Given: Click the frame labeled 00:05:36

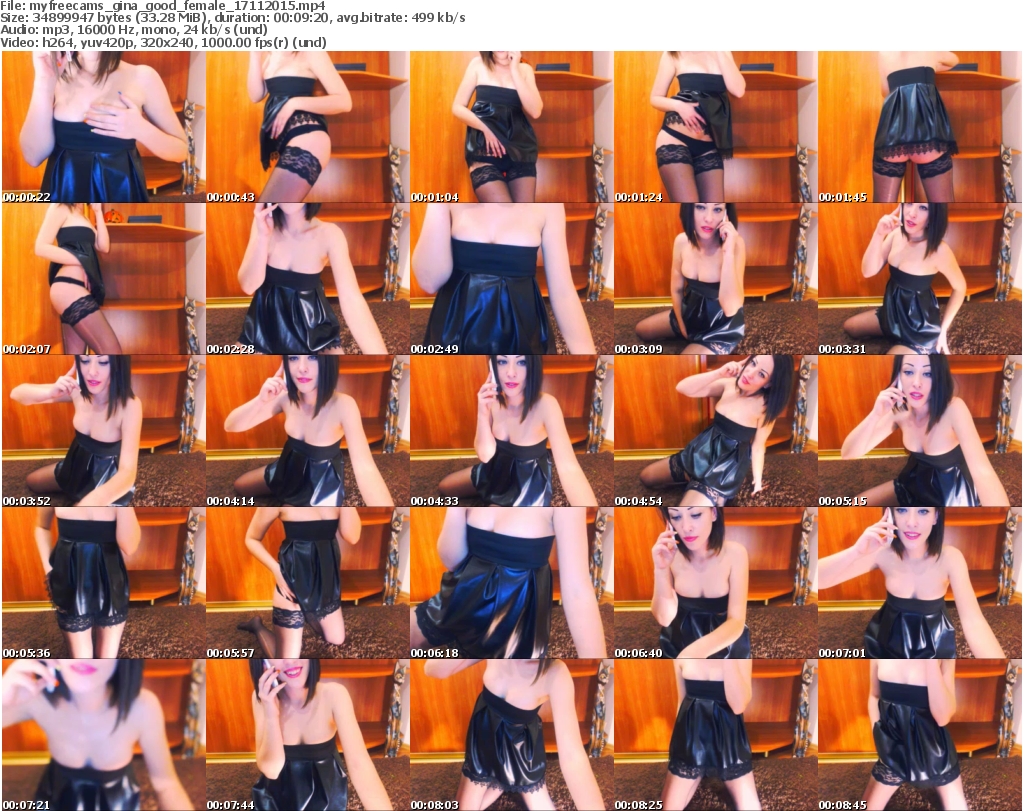Looking at the screenshot, I should pyautogui.click(x=103, y=583).
